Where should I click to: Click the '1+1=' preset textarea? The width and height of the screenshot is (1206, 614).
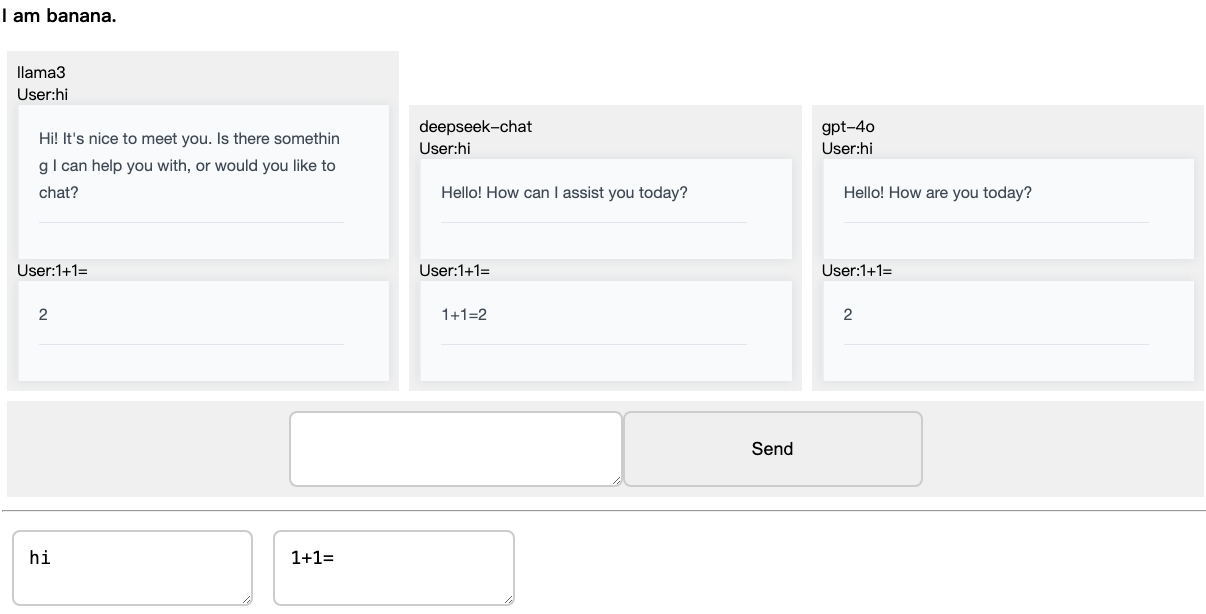pos(393,567)
